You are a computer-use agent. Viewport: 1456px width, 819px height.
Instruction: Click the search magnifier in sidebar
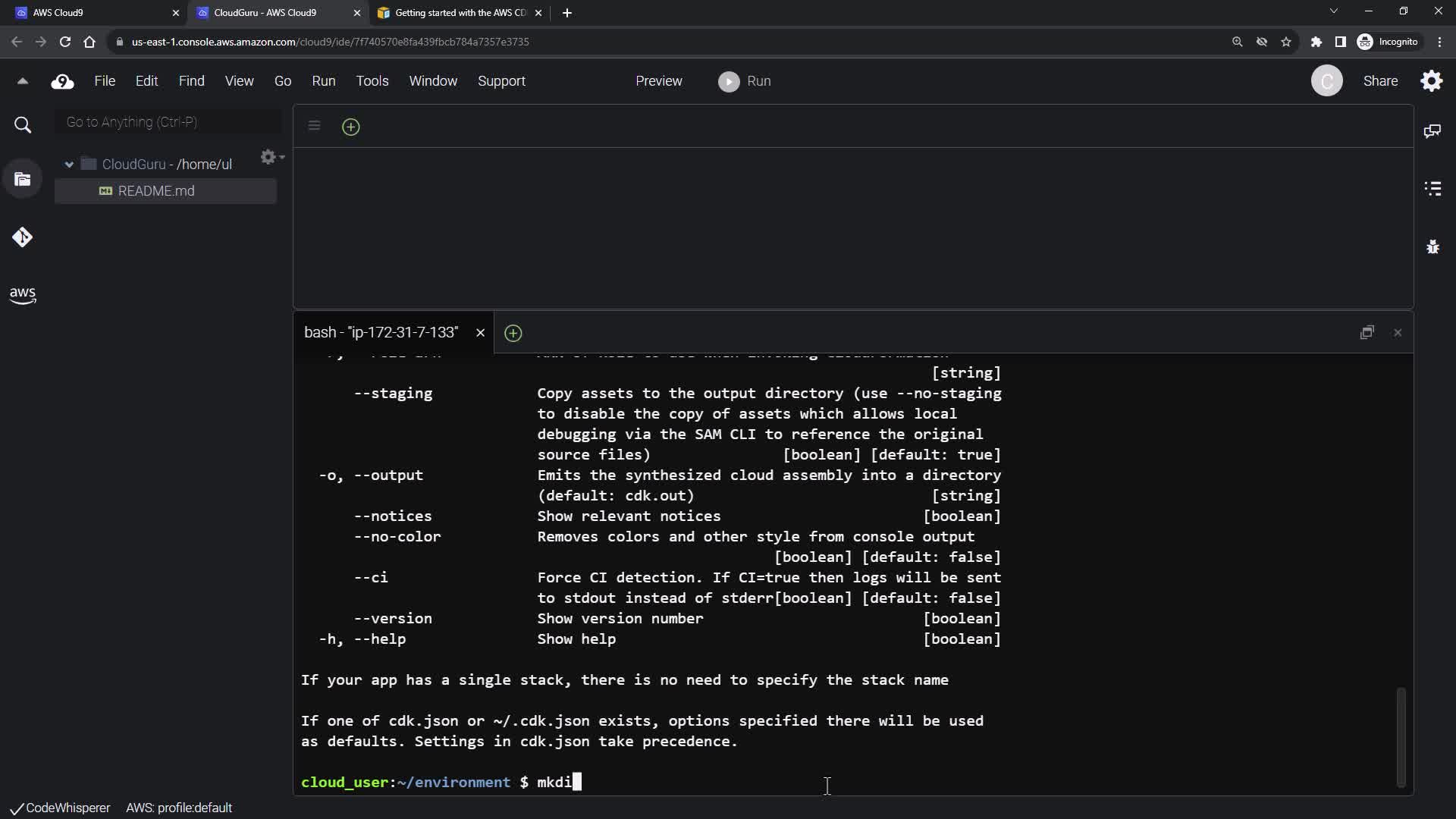tap(23, 125)
